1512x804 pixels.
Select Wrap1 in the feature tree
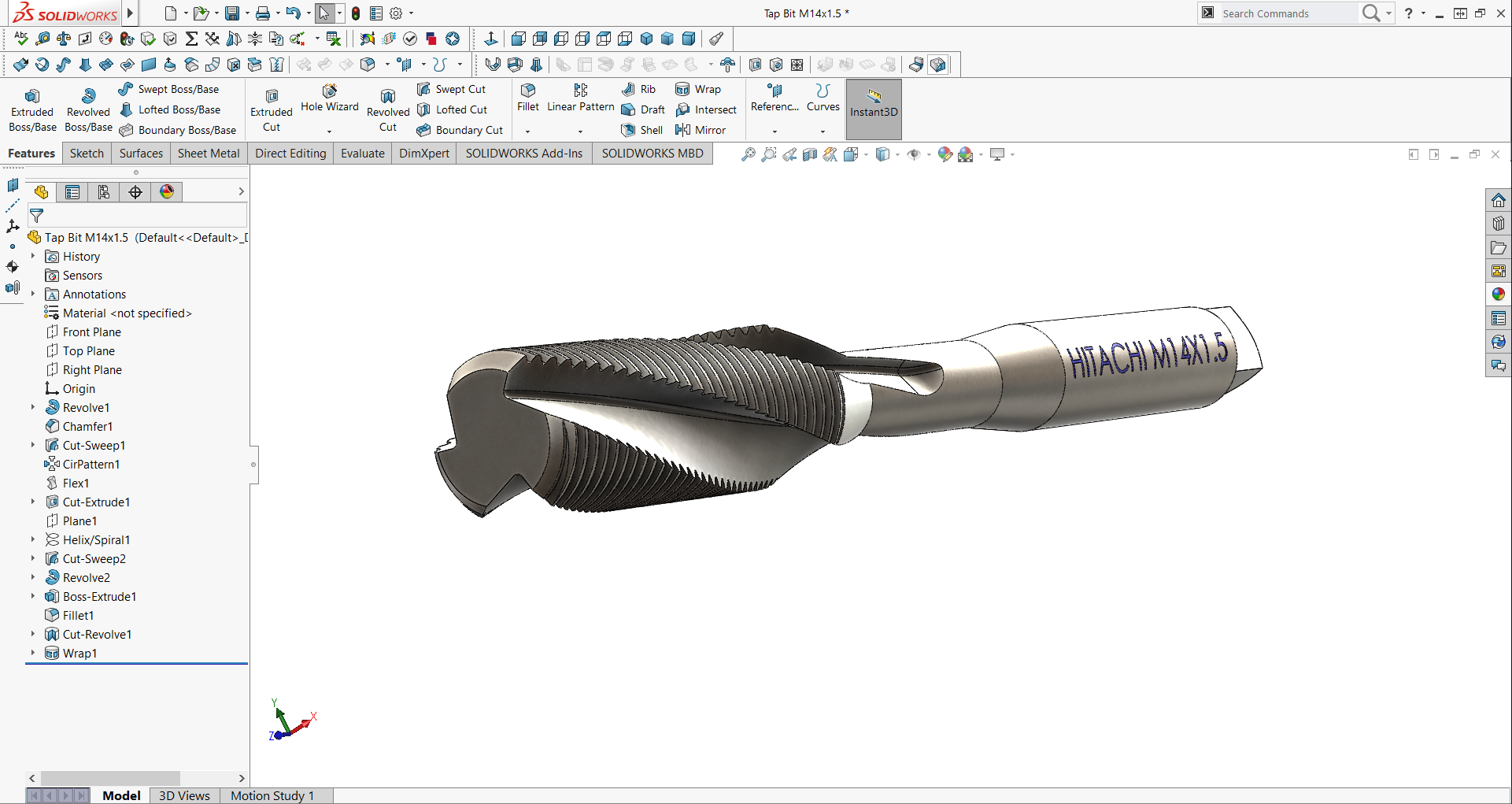[x=71, y=653]
